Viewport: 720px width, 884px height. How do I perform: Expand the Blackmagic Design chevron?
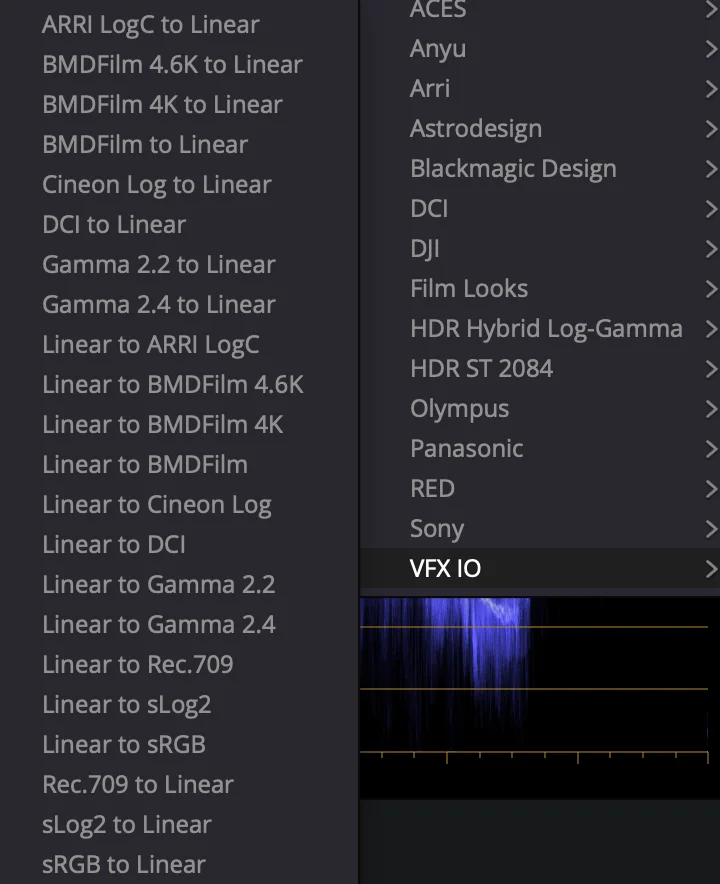[x=712, y=170]
